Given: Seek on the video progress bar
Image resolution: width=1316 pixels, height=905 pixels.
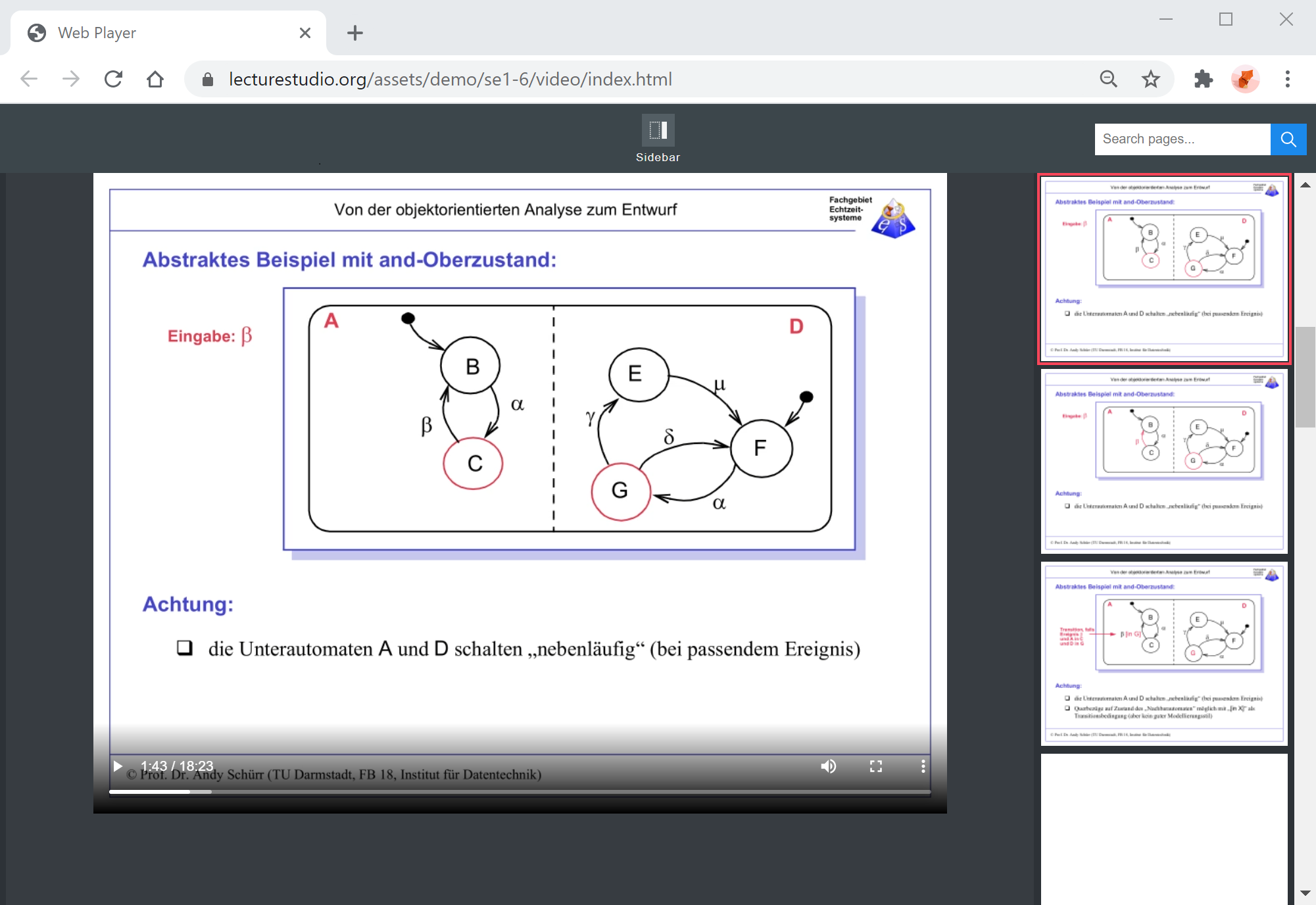Looking at the screenshot, I should click(520, 792).
